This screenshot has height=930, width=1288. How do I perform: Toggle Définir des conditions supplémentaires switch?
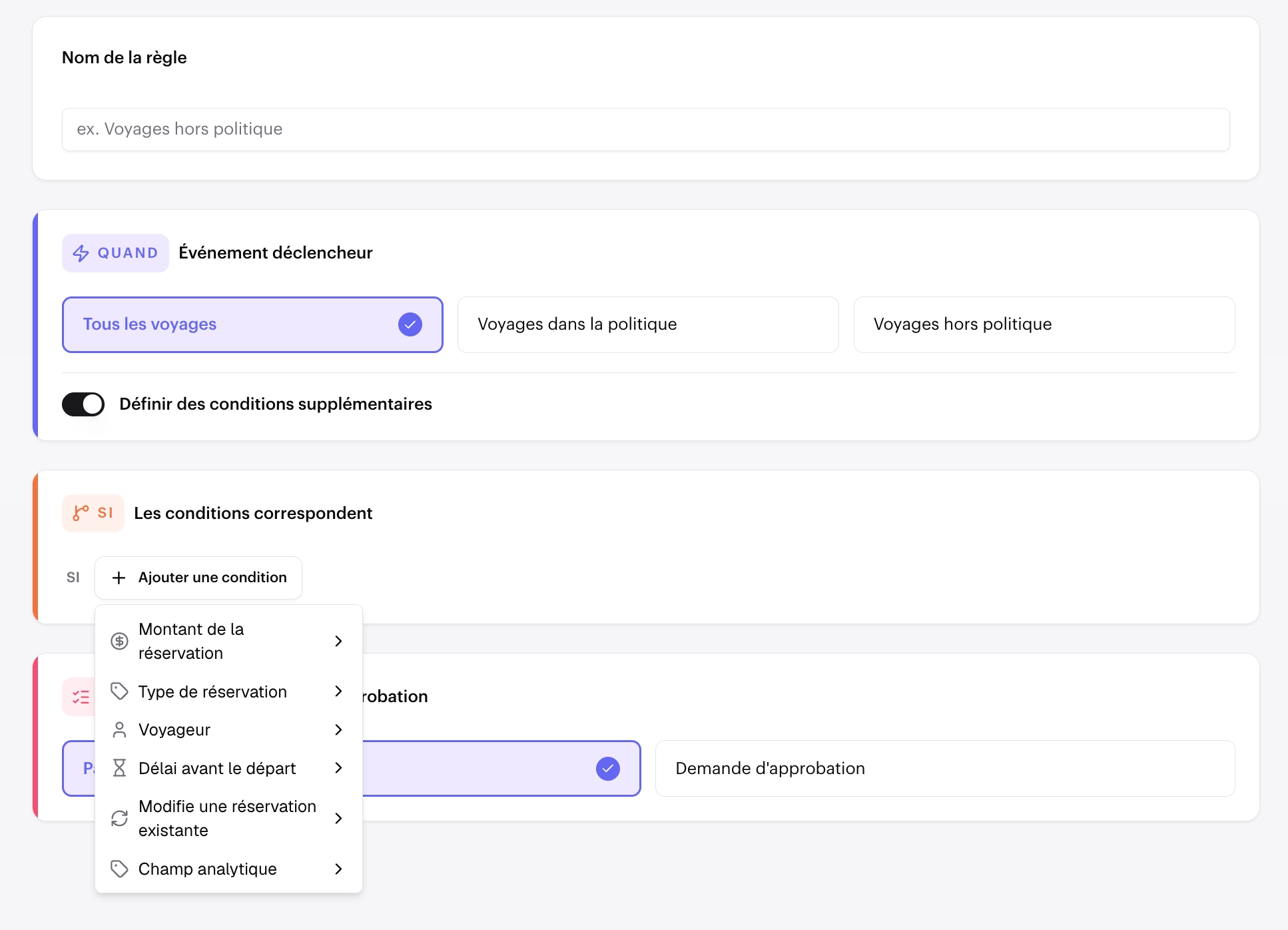pos(83,404)
